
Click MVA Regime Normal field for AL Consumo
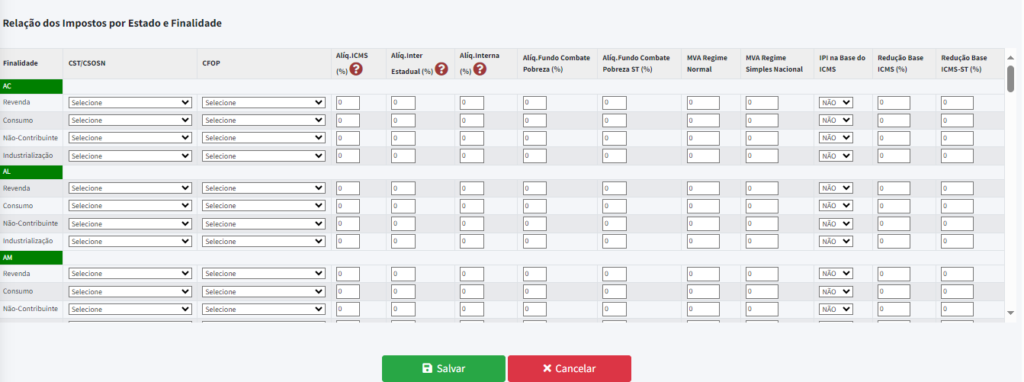(703, 206)
